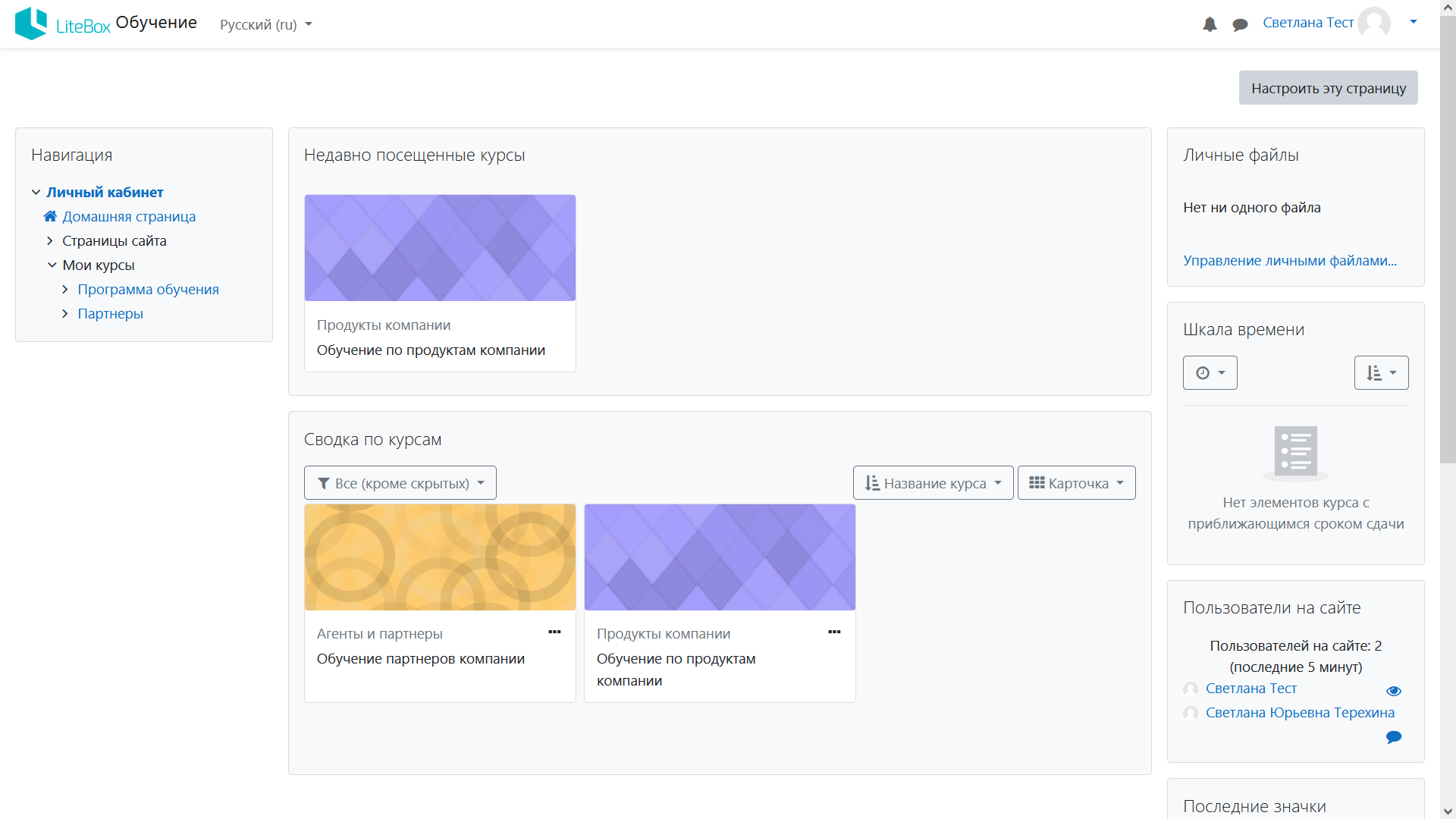Open the Программа обучения course link
Screen dimensions: 1456x819
[x=148, y=290]
